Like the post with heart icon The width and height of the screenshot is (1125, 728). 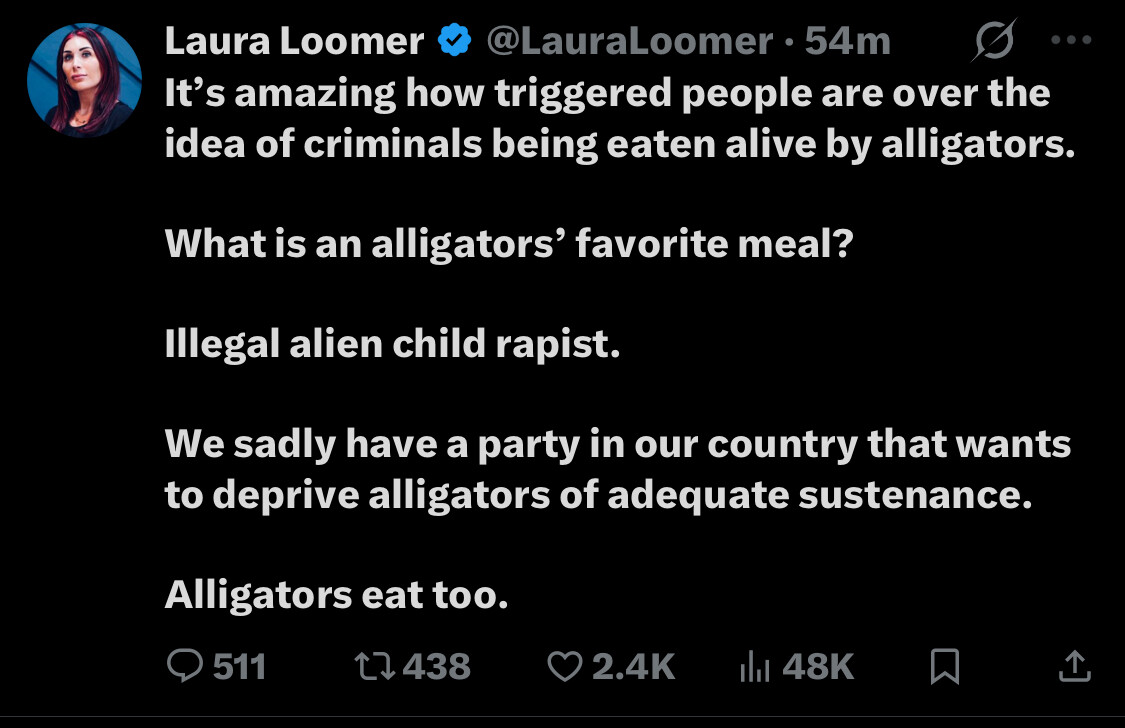click(565, 666)
